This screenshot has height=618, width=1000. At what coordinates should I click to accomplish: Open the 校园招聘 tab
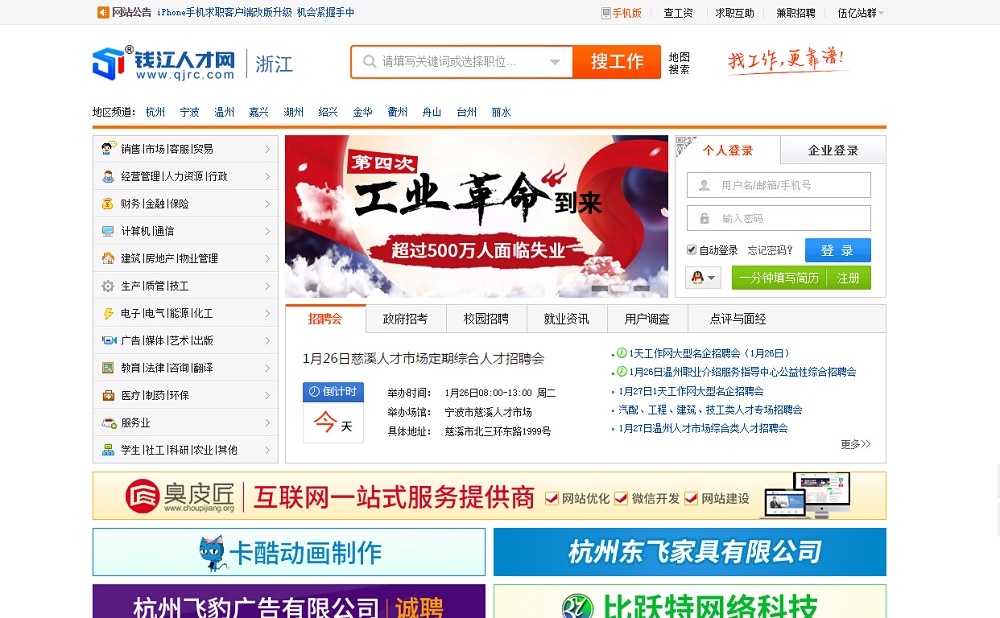tap(486, 319)
